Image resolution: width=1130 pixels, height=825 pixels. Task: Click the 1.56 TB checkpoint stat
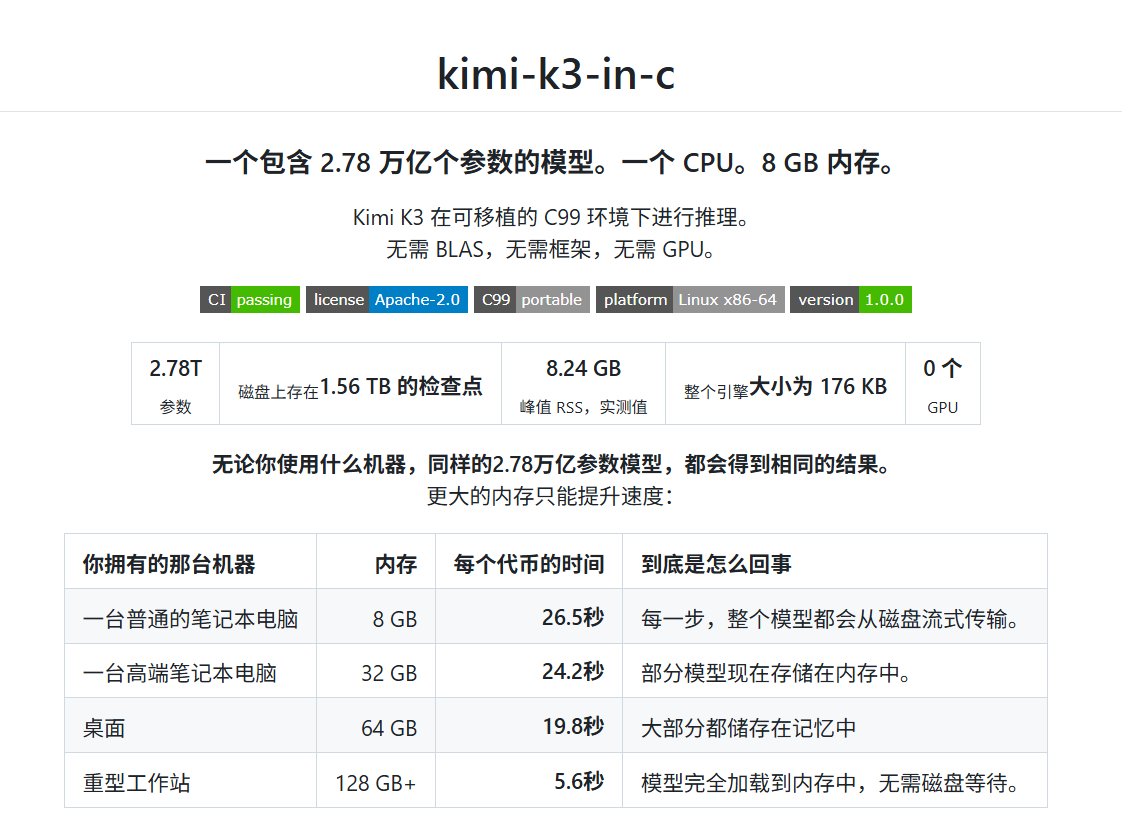point(360,384)
